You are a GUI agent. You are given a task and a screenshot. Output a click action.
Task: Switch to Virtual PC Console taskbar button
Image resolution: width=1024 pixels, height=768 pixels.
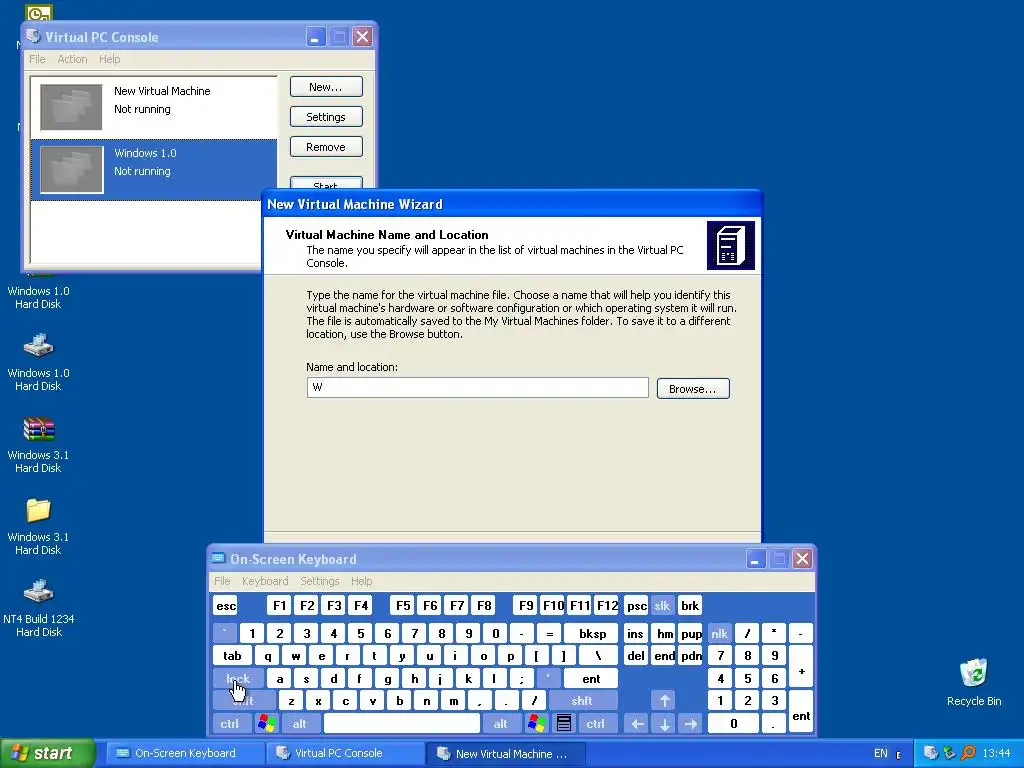(344, 753)
